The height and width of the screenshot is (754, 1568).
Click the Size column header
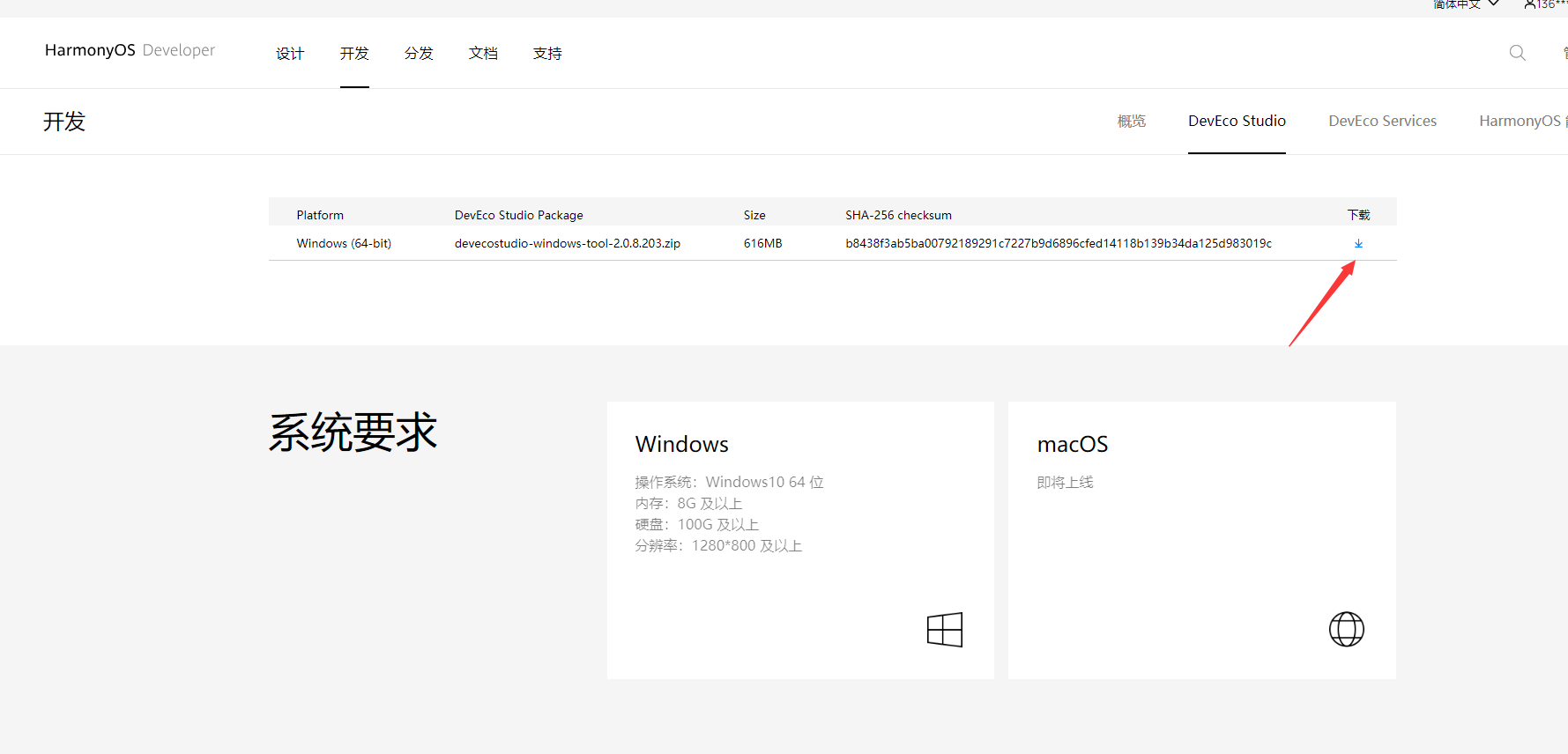754,215
